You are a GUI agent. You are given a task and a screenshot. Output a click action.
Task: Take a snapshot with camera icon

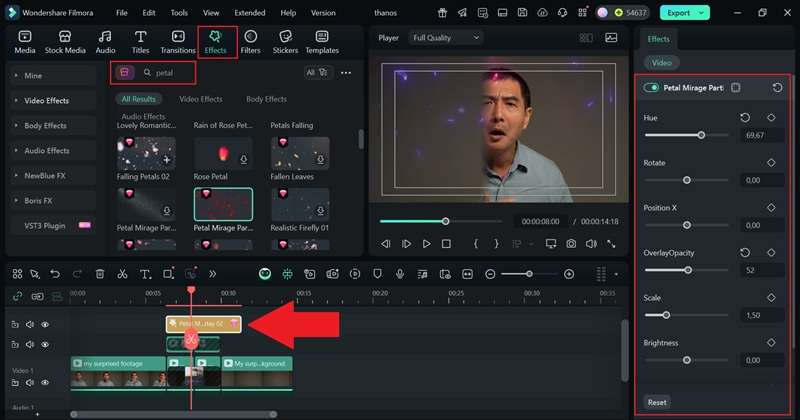click(571, 244)
